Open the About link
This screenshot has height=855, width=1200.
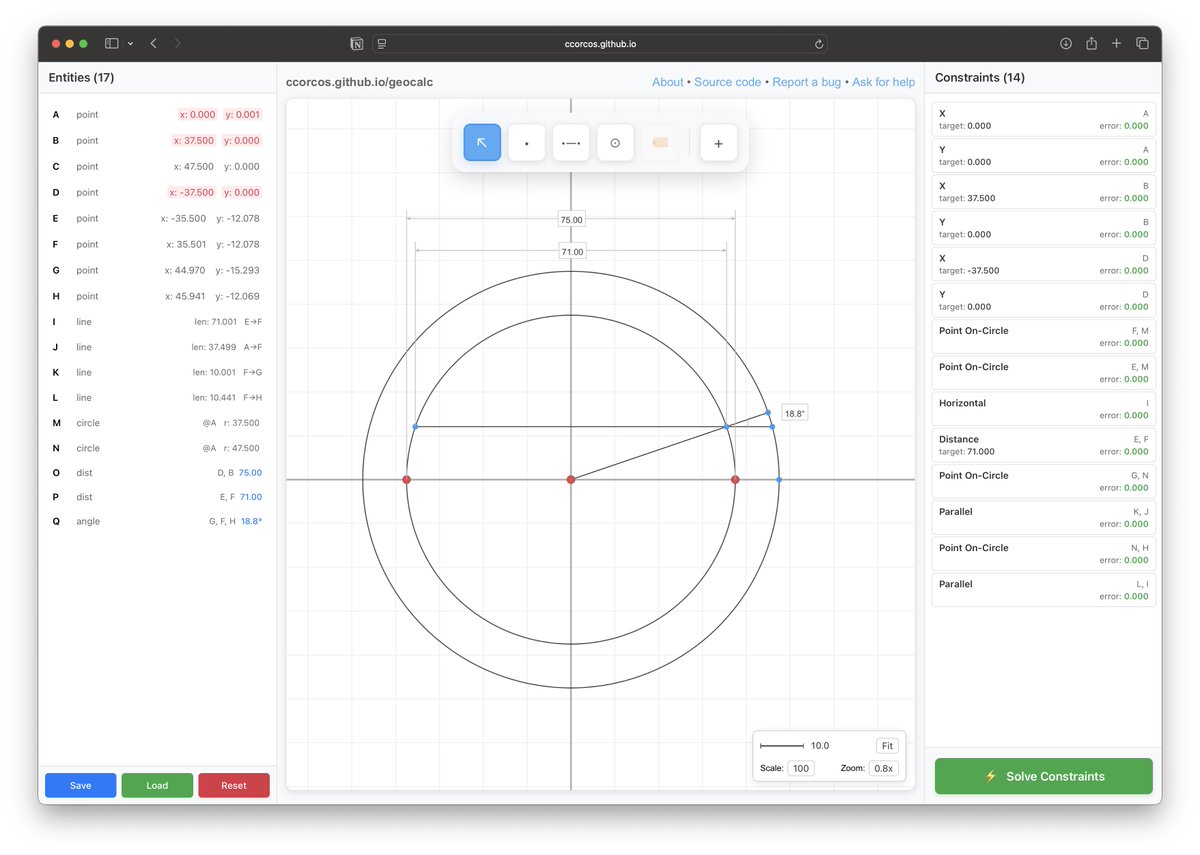point(667,82)
